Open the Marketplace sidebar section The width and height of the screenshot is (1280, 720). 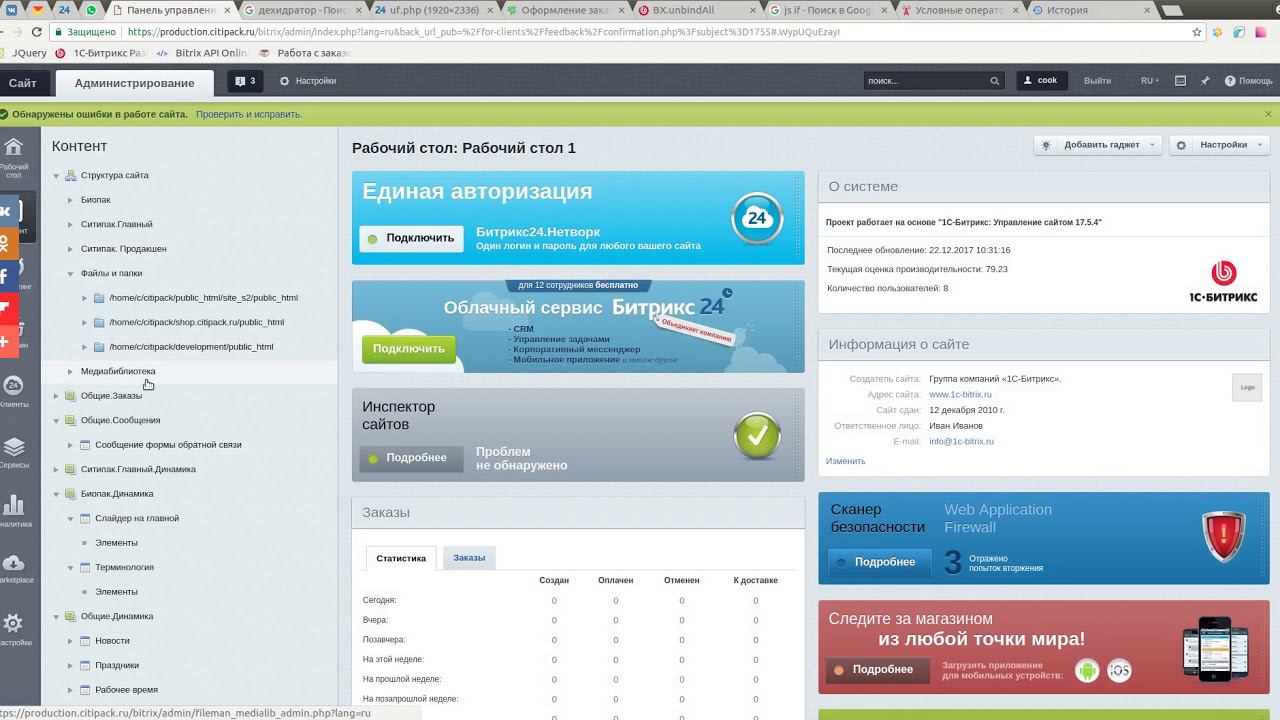(13, 567)
